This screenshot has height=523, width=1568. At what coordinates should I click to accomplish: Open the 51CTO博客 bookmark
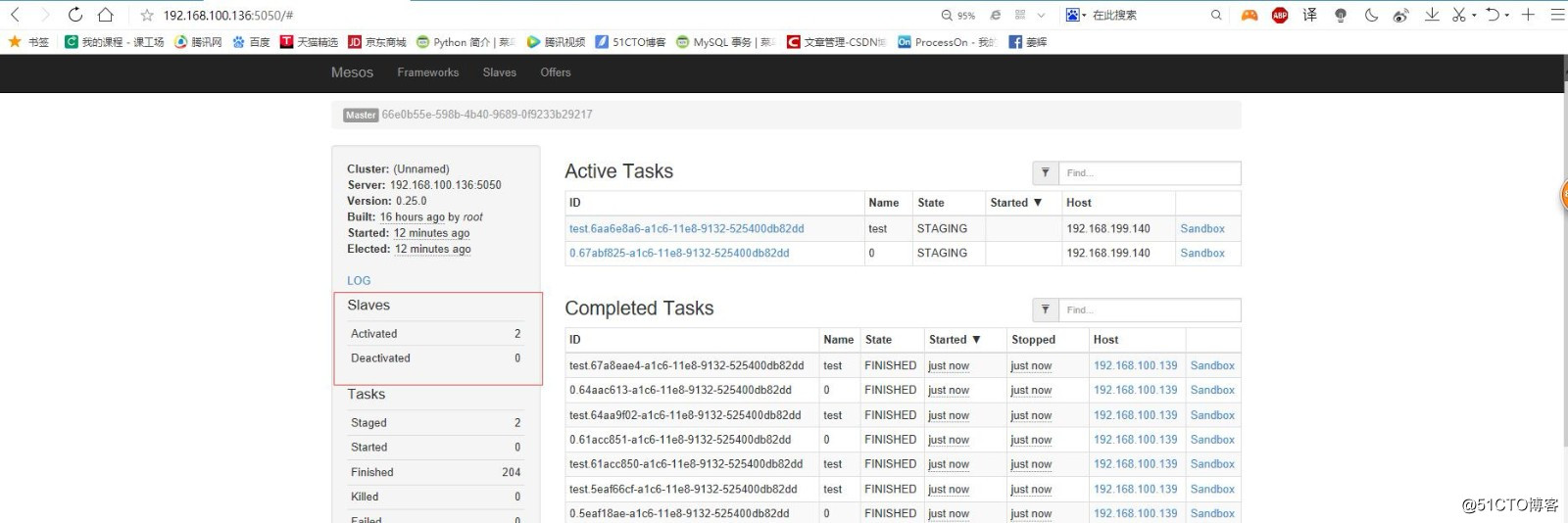tap(630, 42)
